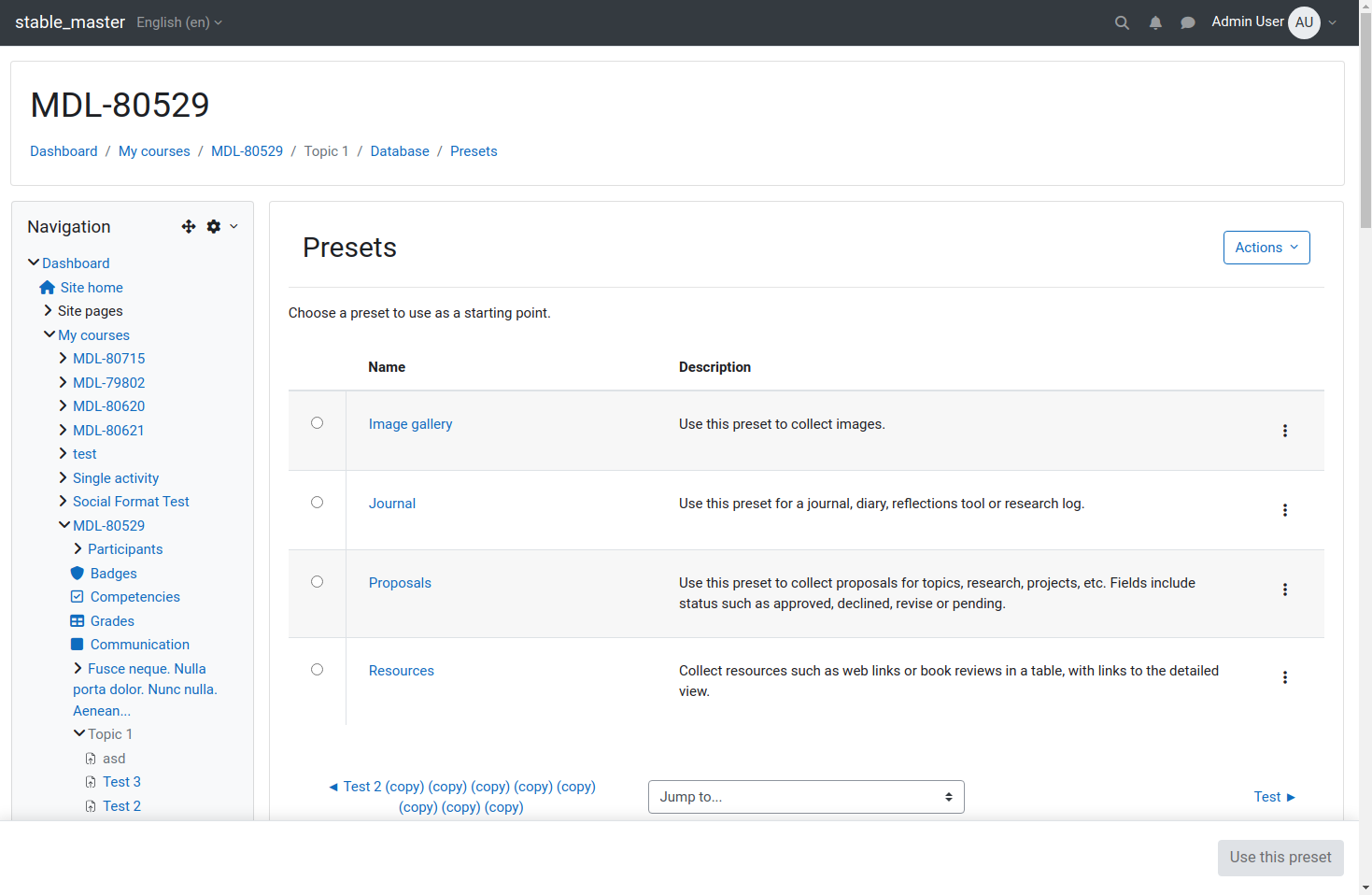
Task: Go to next activity Test link
Action: (x=1275, y=797)
